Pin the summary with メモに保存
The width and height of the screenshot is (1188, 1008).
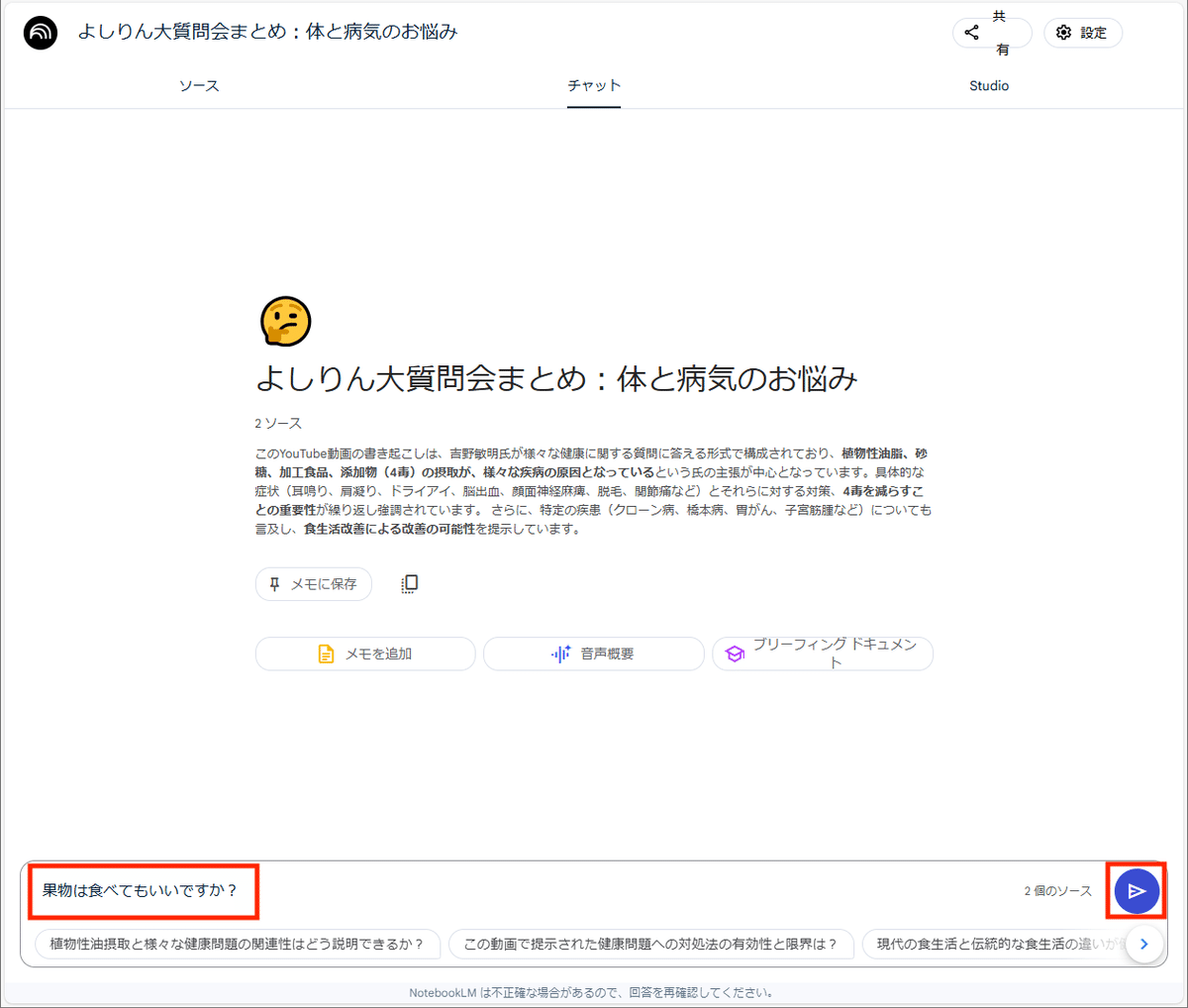[x=313, y=584]
